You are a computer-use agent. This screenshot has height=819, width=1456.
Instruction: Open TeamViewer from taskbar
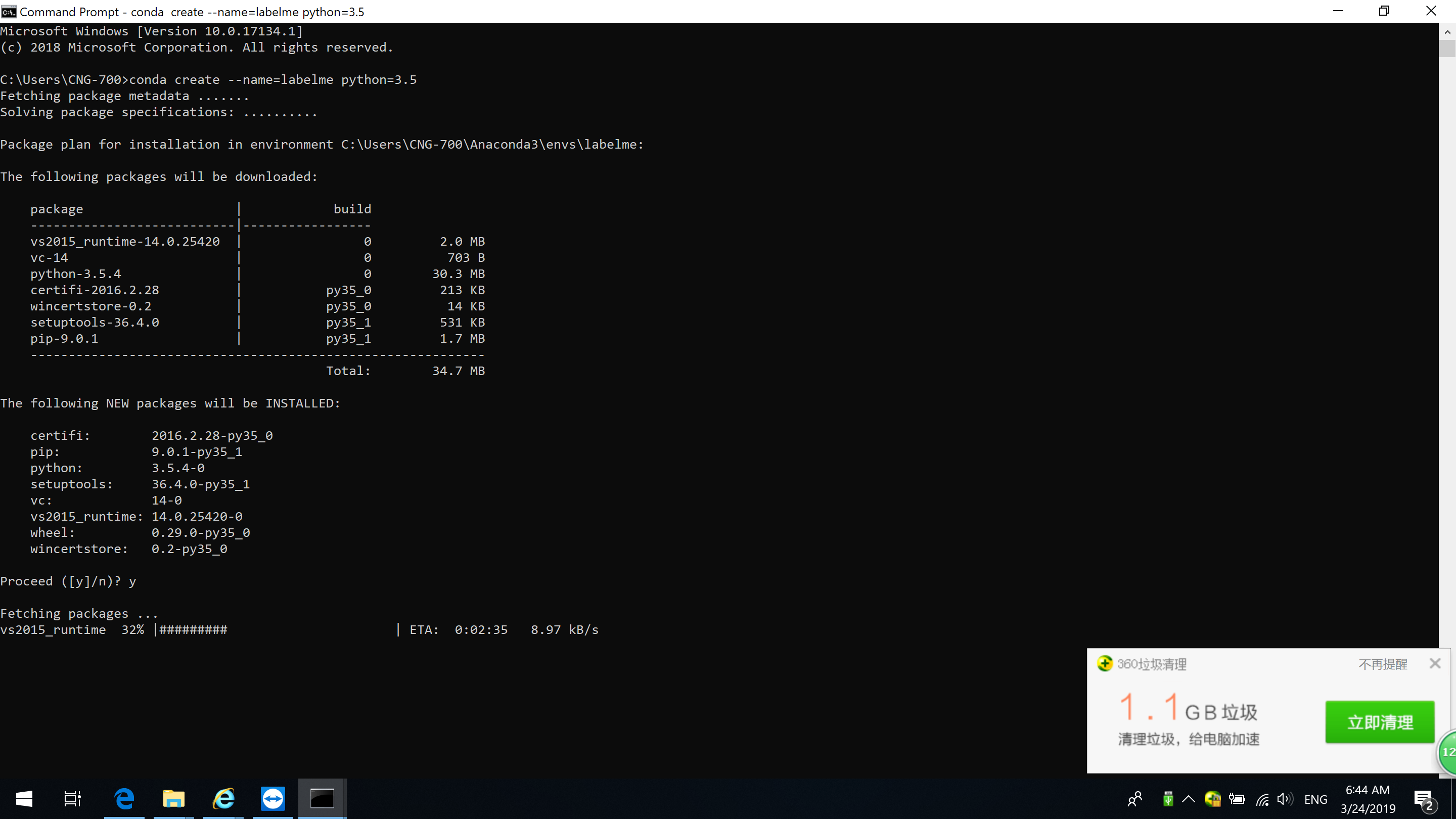272,799
